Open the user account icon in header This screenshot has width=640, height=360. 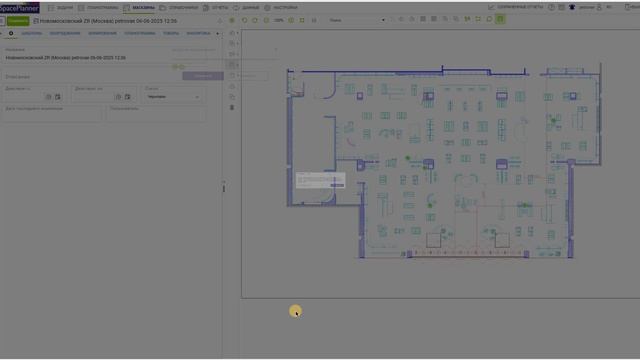[599, 7]
